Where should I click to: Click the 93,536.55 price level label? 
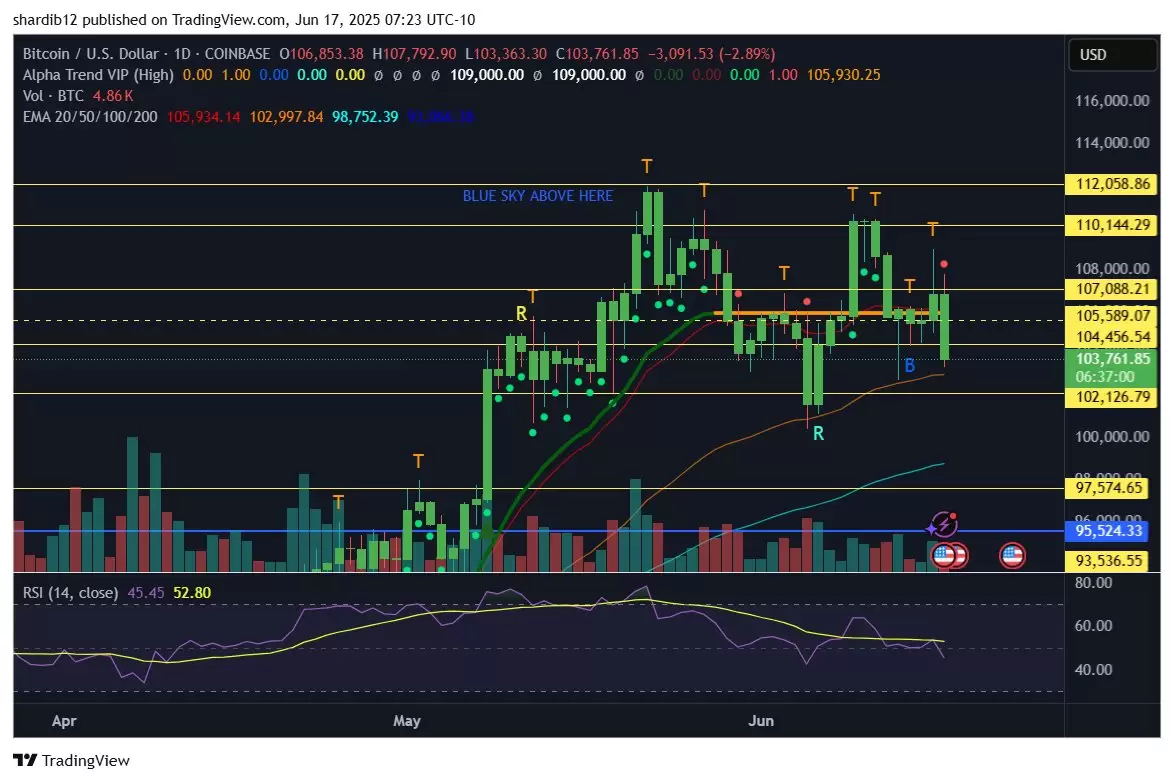coord(1108,560)
